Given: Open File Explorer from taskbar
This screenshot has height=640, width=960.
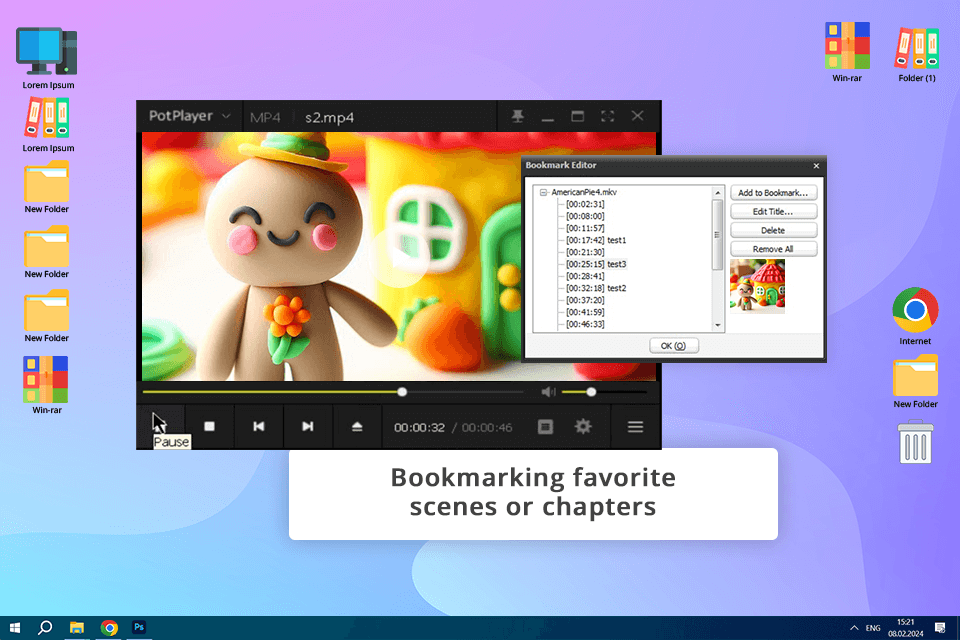Looking at the screenshot, I should [77, 628].
